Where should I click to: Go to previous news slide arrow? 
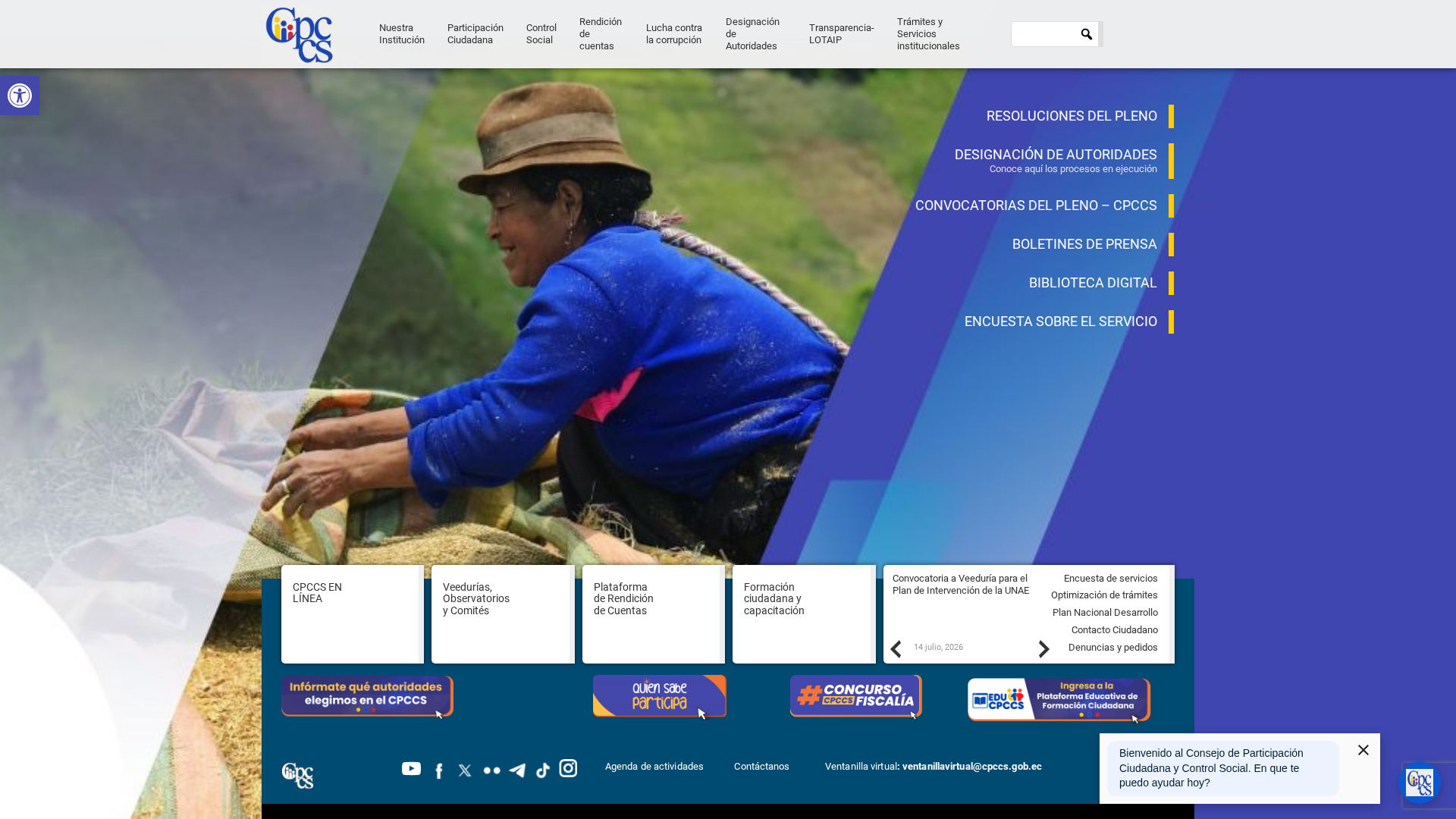tap(896, 649)
